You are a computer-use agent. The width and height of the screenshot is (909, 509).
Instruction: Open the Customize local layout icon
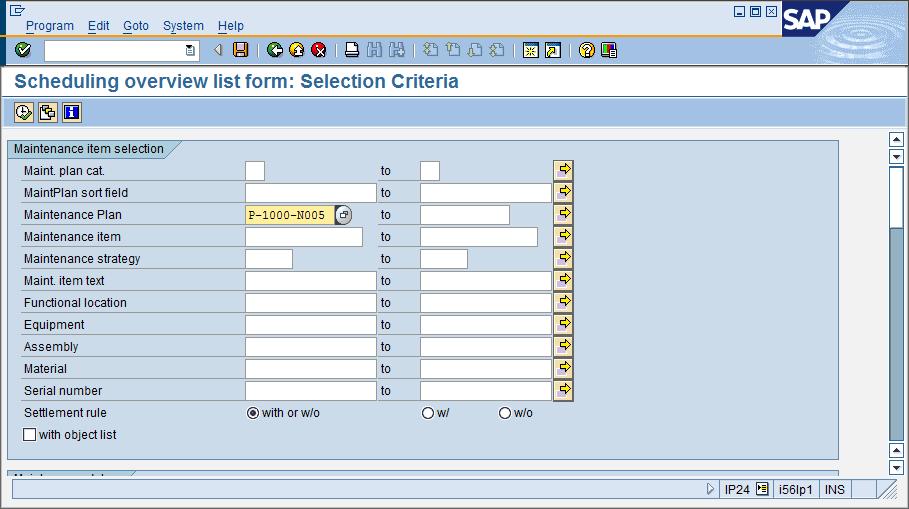(609, 50)
